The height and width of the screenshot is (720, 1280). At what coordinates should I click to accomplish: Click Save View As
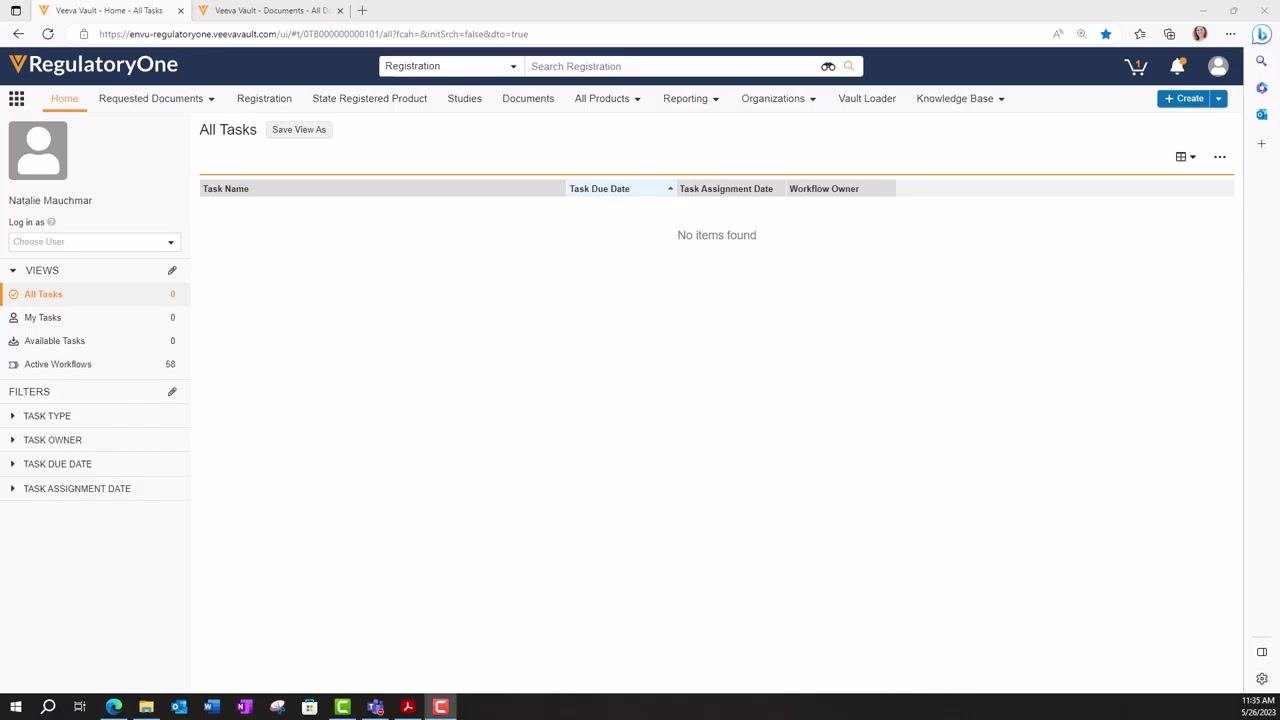pyautogui.click(x=299, y=130)
